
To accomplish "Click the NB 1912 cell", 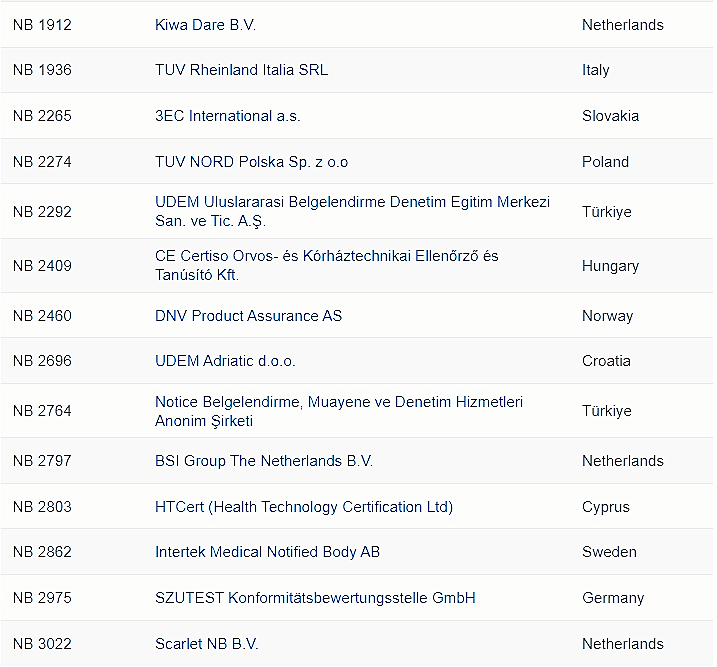I will (x=42, y=25).
